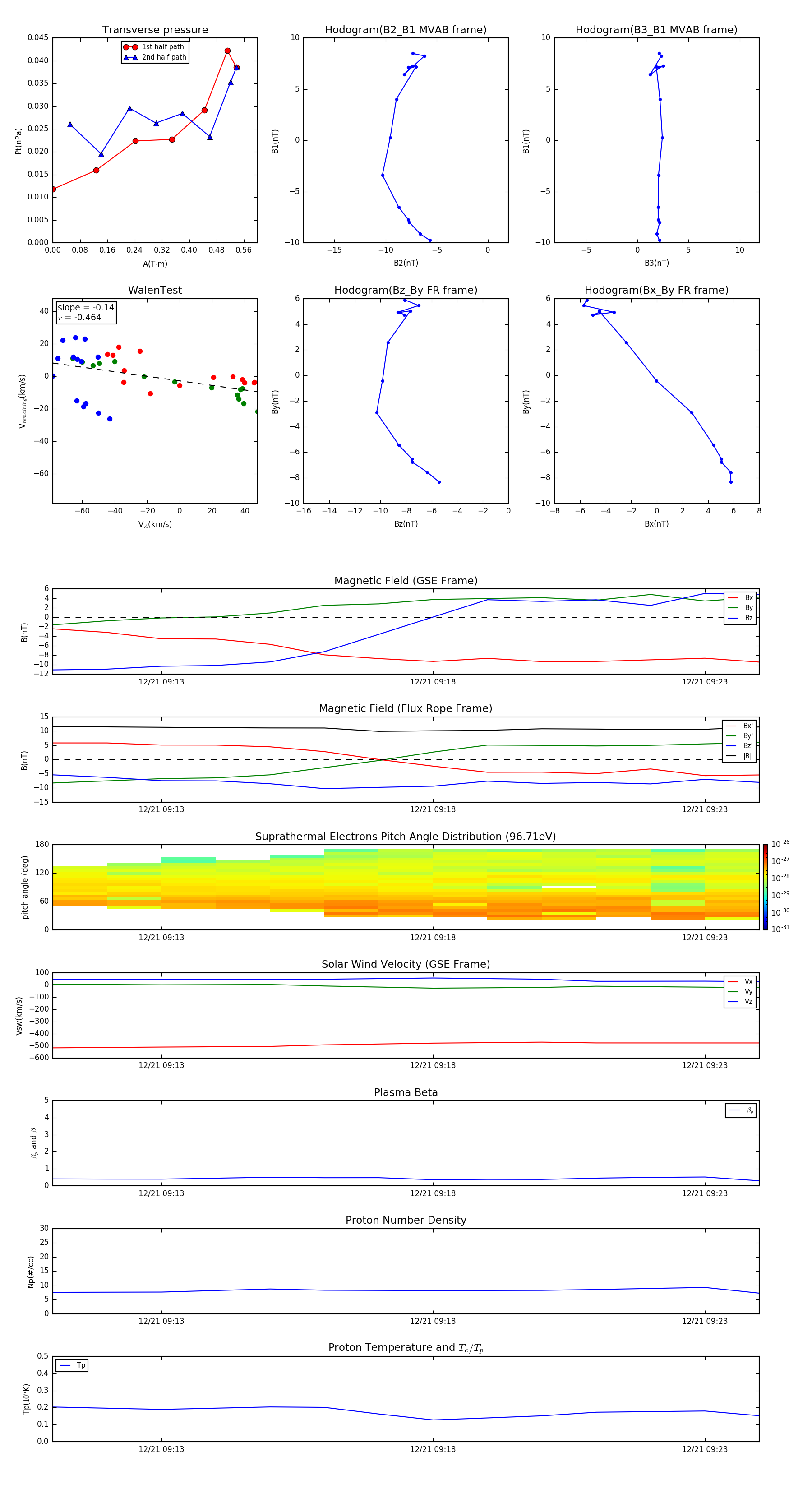Screen dimensions: 812x1489
Task: Click the "Hodogram(Bx_By FR frame)" title
Action: click(656, 290)
